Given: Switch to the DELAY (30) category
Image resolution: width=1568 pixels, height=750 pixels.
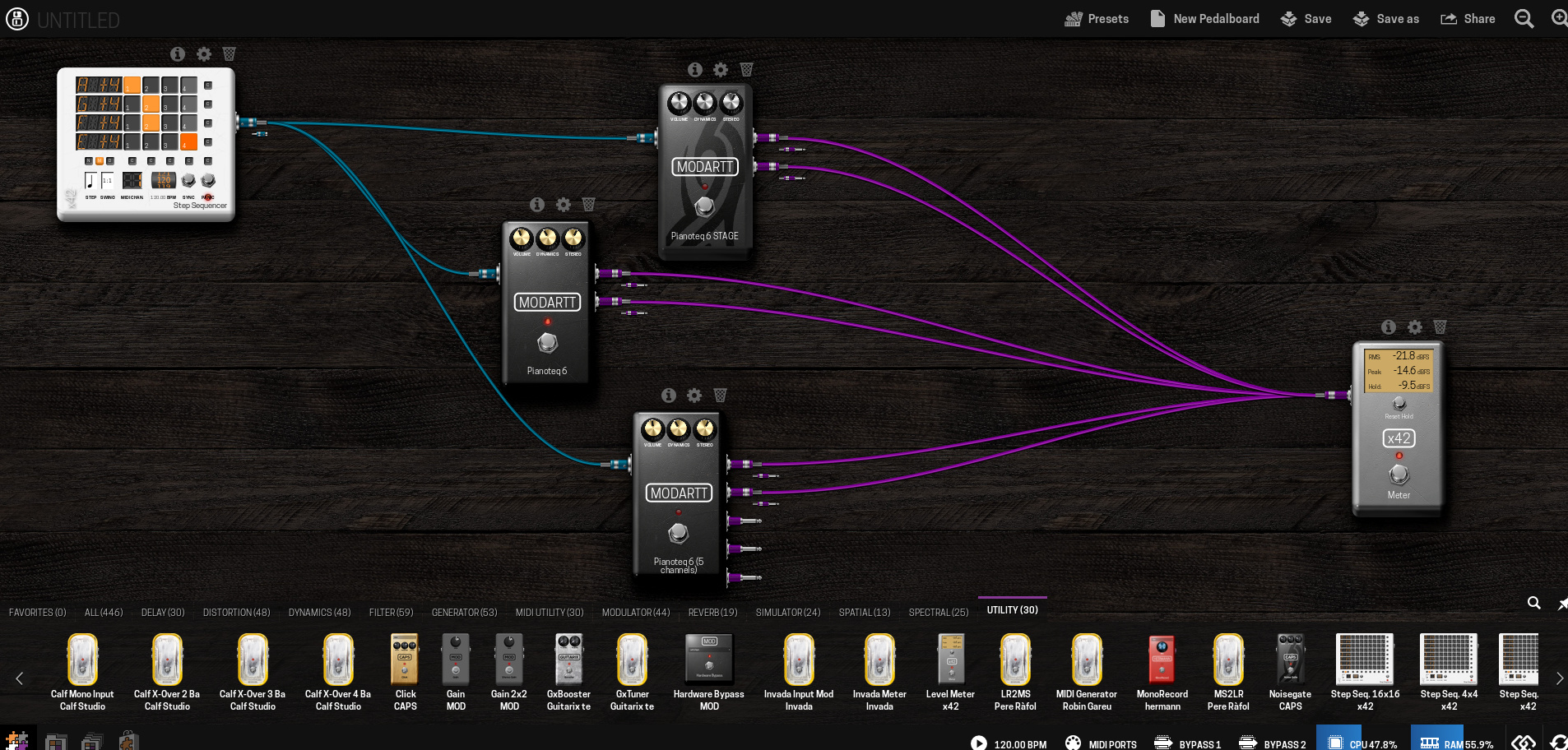Looking at the screenshot, I should coord(163,613).
